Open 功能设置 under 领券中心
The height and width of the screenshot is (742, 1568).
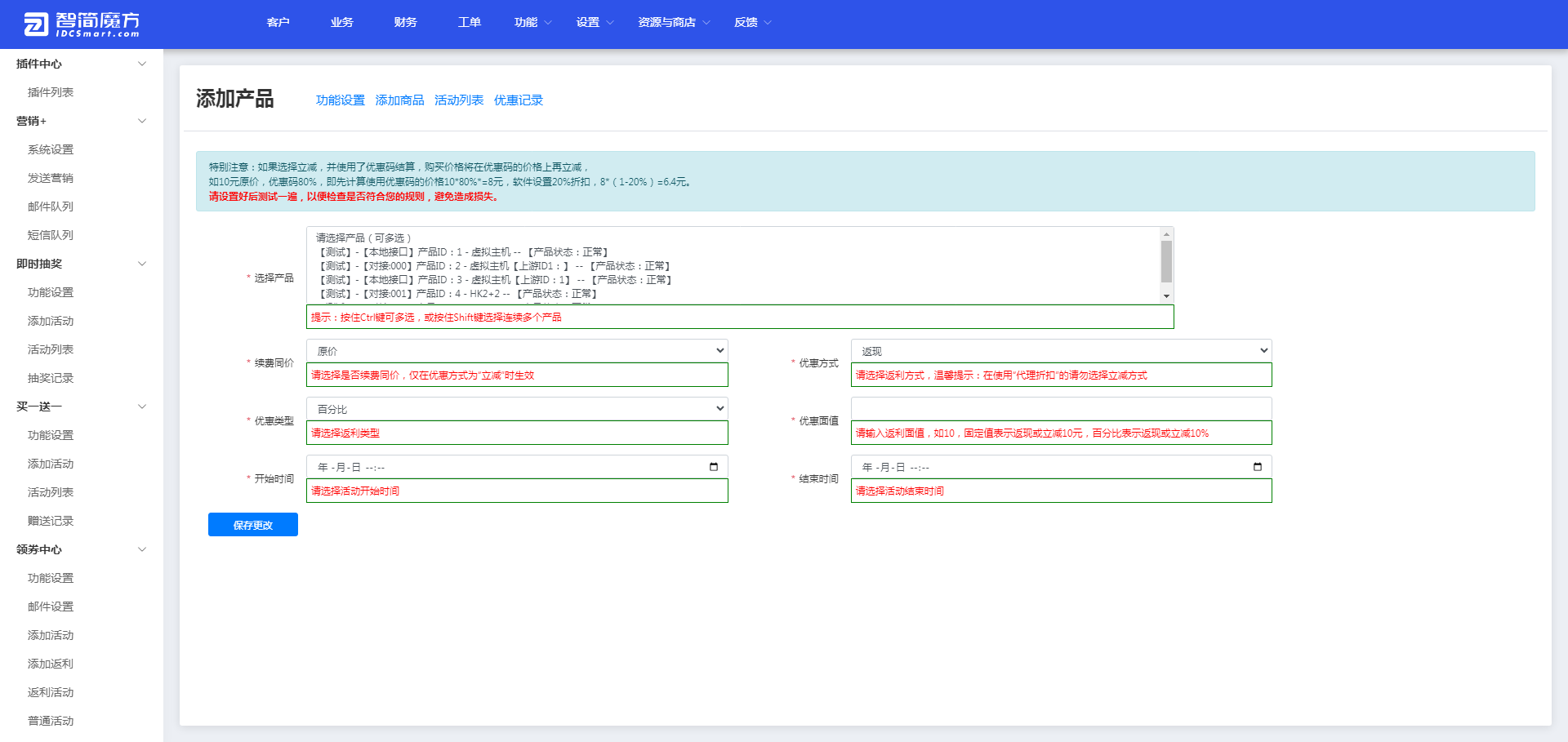(x=51, y=578)
